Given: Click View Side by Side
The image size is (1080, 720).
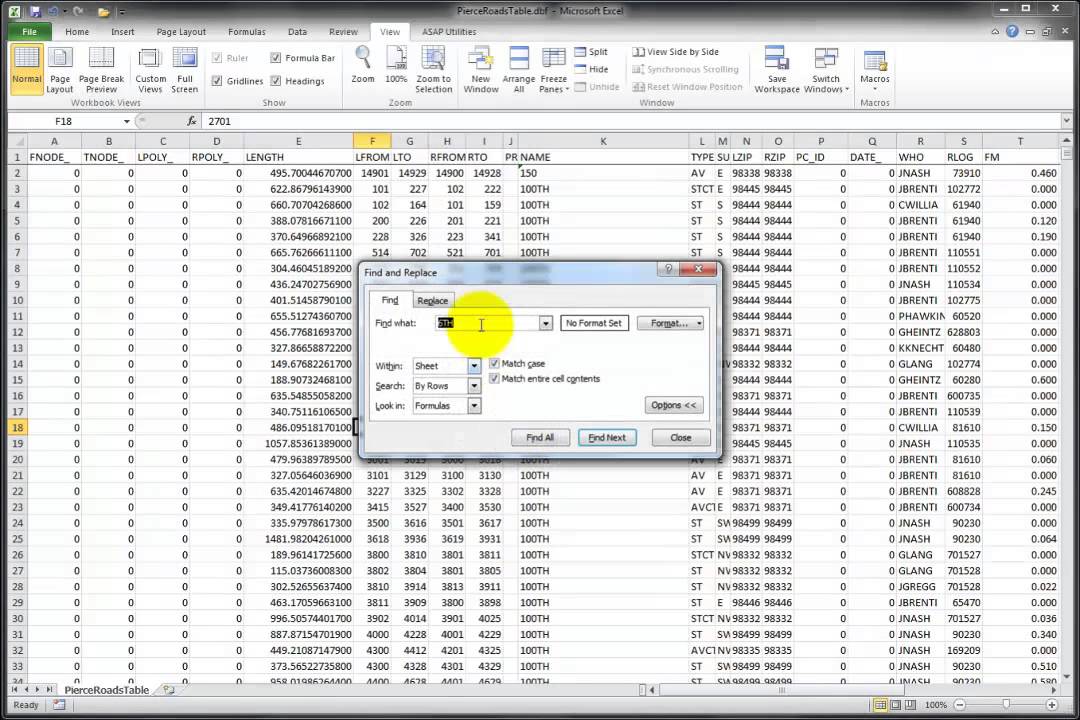Looking at the screenshot, I should [x=676, y=52].
